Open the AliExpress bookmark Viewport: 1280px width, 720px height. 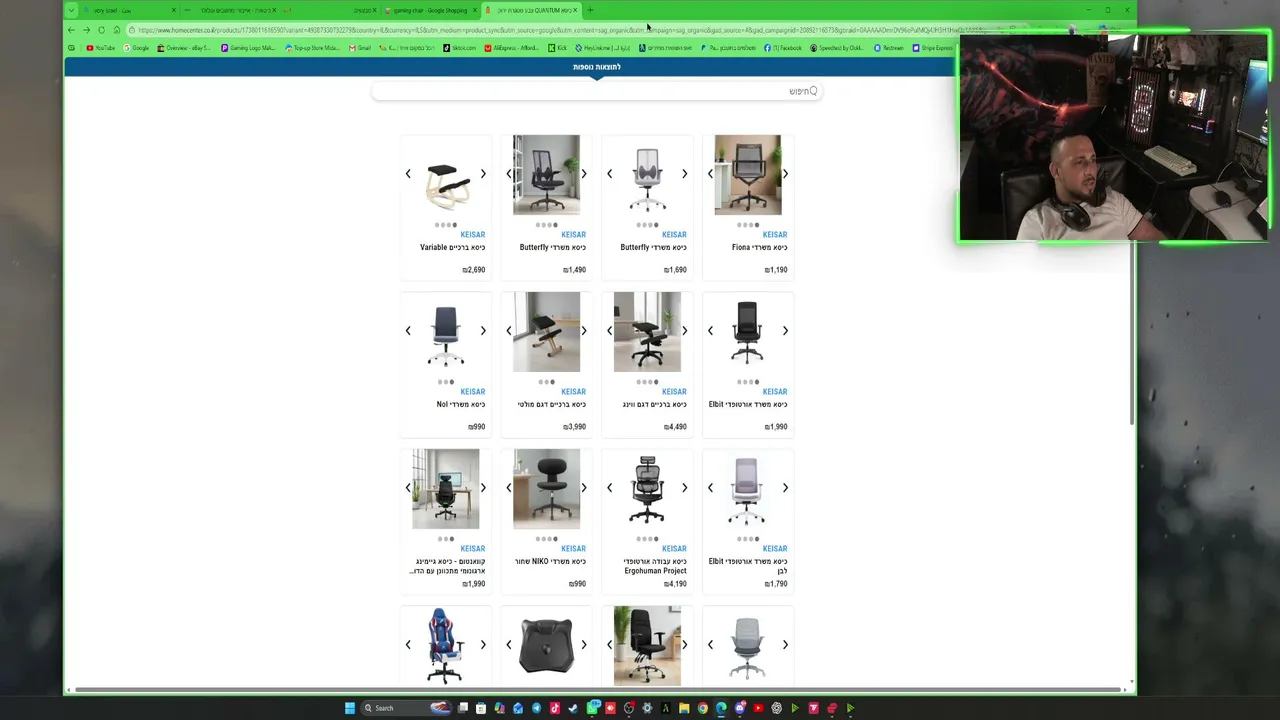[x=511, y=48]
